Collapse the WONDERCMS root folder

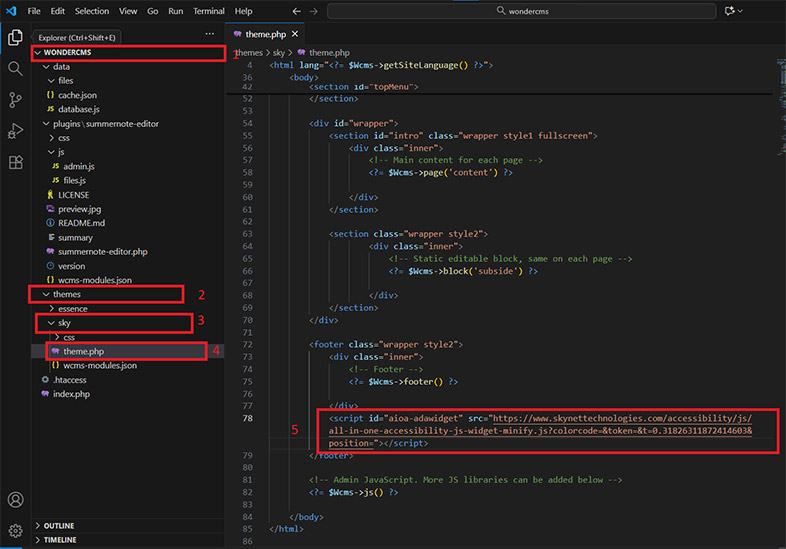[128, 52]
